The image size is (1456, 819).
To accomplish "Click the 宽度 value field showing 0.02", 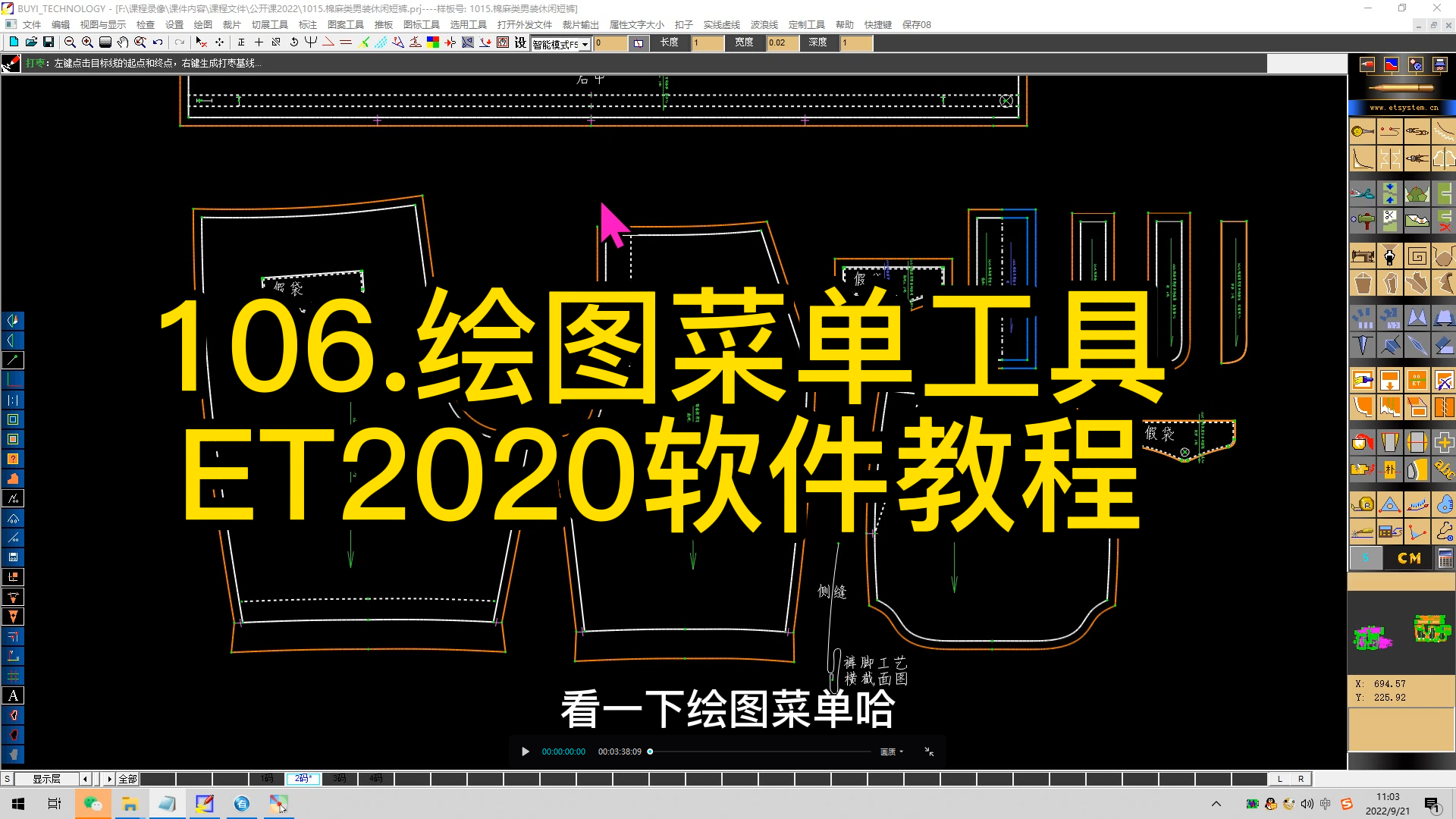I will [782, 43].
